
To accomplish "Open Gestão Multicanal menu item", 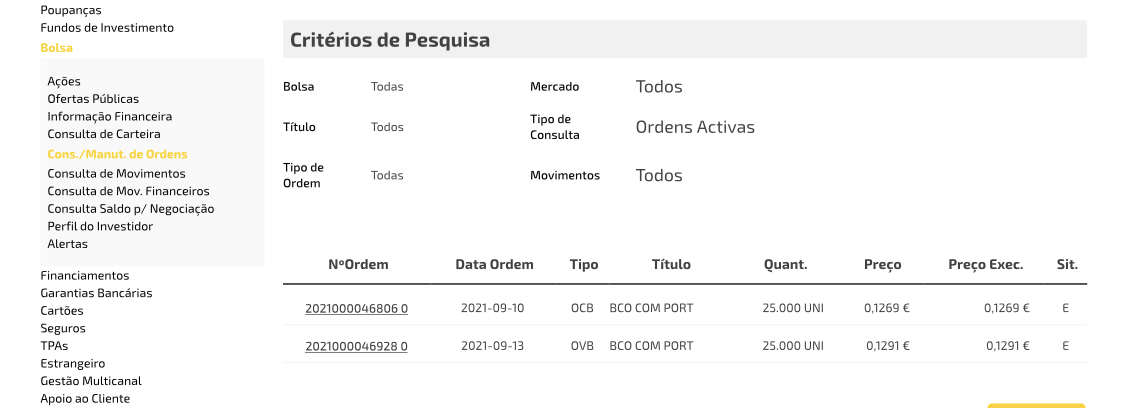I will pos(91,381).
